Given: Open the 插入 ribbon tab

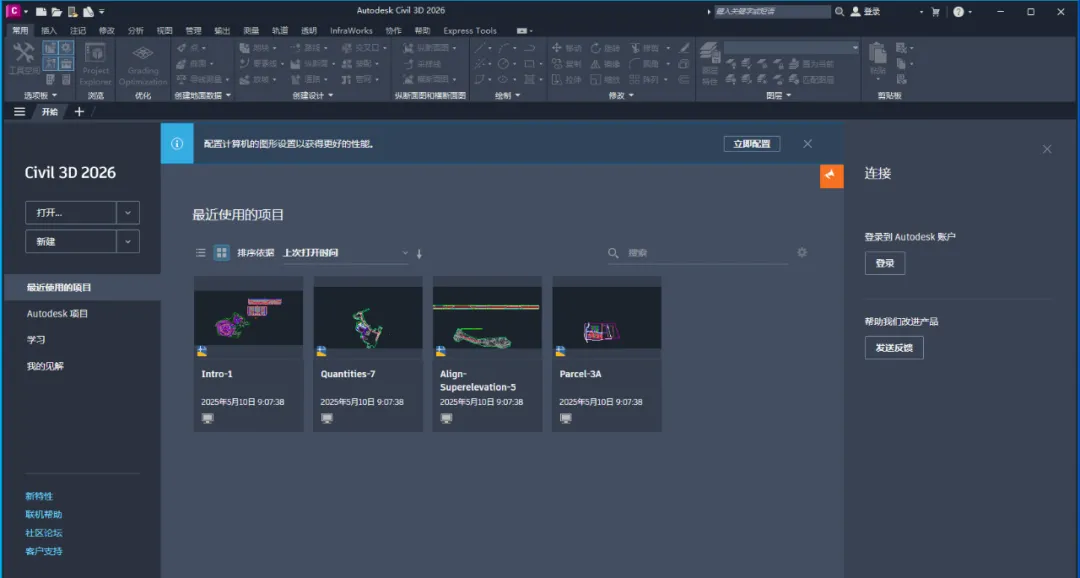Looking at the screenshot, I should pyautogui.click(x=49, y=31).
